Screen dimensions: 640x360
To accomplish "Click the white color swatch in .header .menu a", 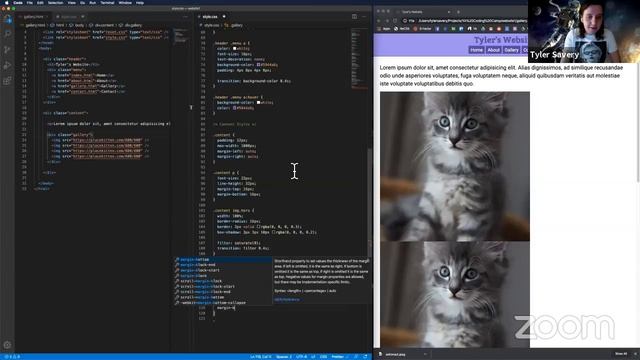I will tap(235, 49).
